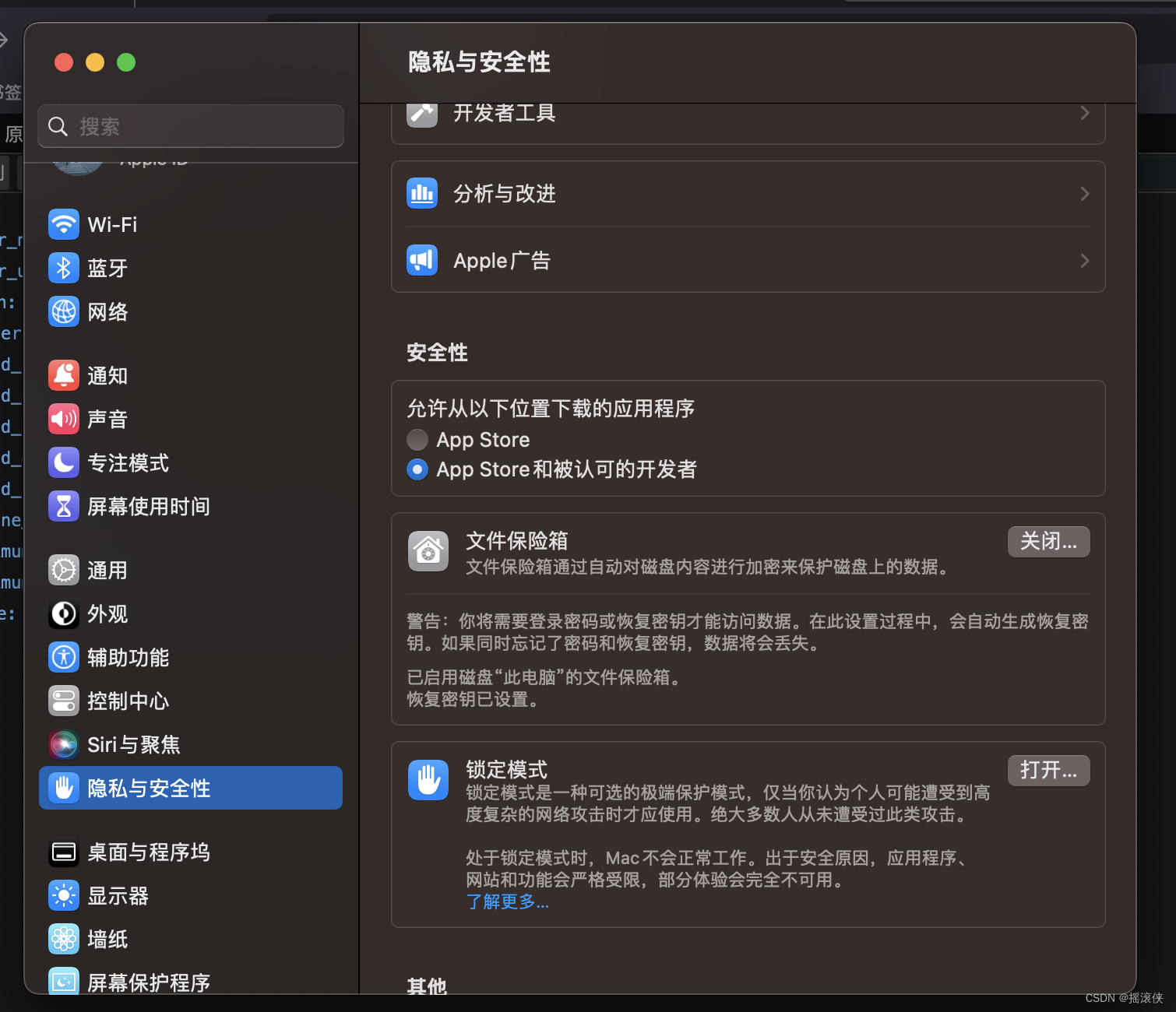The height and width of the screenshot is (1012, 1176).
Task: Click the Screen Saver (屏幕保护程序) icon
Action: tap(64, 981)
